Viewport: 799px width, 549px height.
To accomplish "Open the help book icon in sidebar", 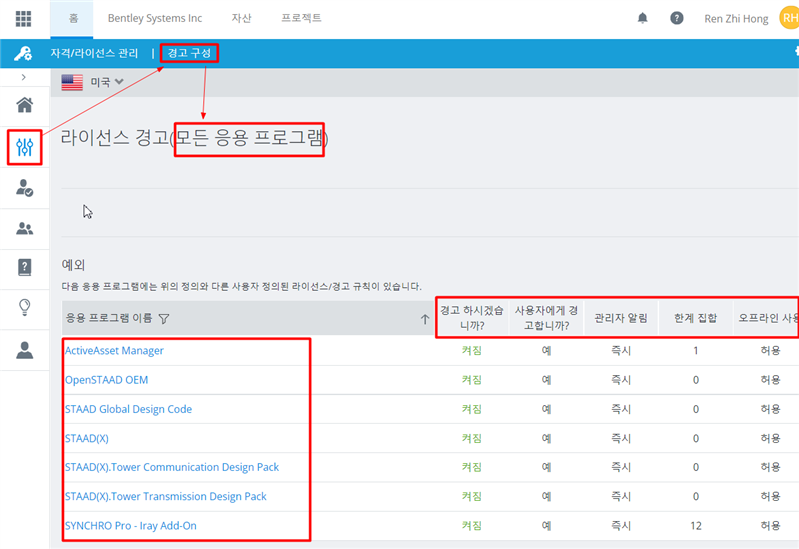I will [x=24, y=267].
